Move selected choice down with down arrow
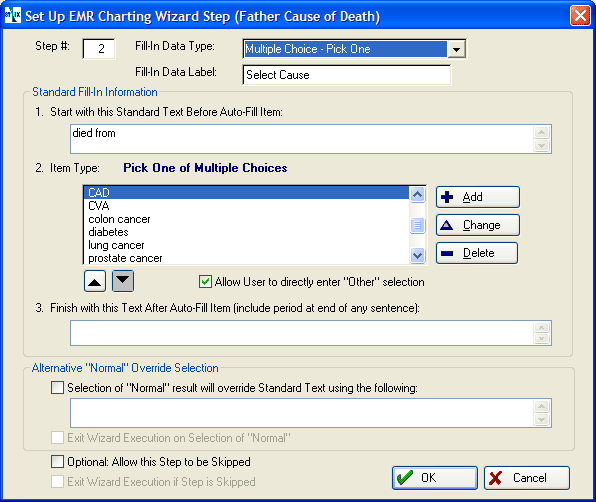Image resolution: width=596 pixels, height=502 pixels. 123,281
